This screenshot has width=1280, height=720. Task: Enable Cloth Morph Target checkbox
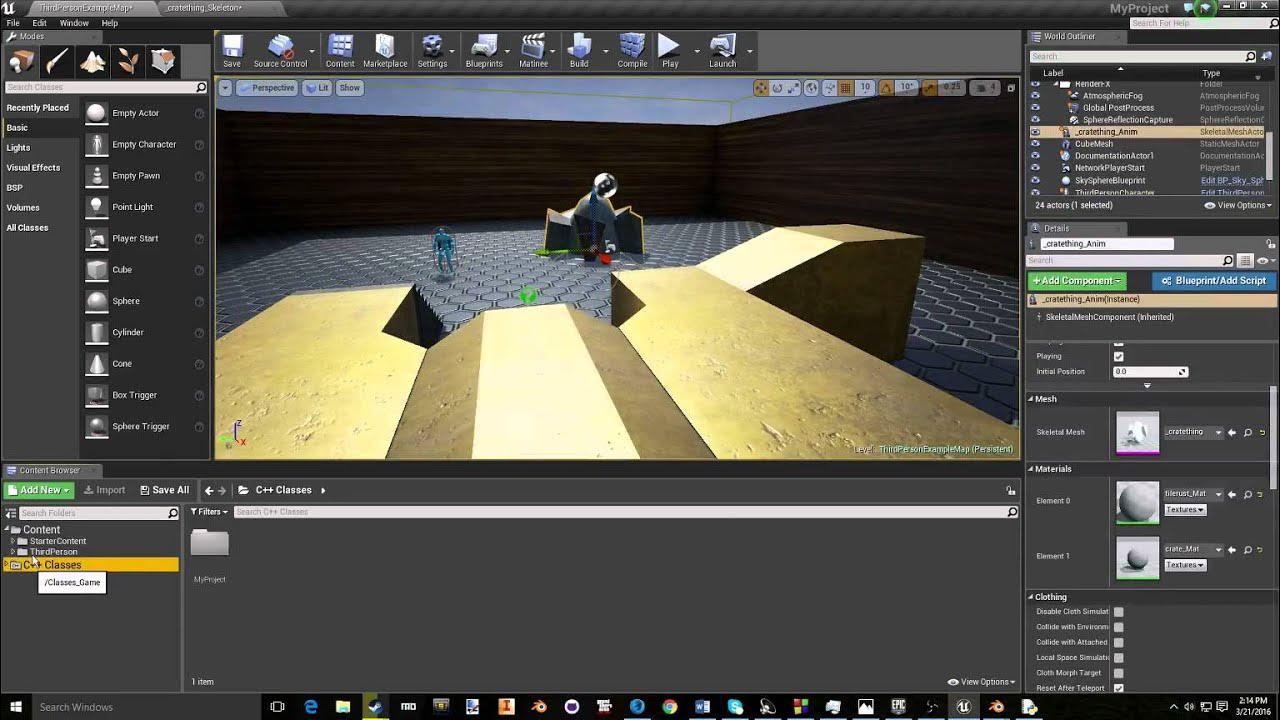[1118, 673]
